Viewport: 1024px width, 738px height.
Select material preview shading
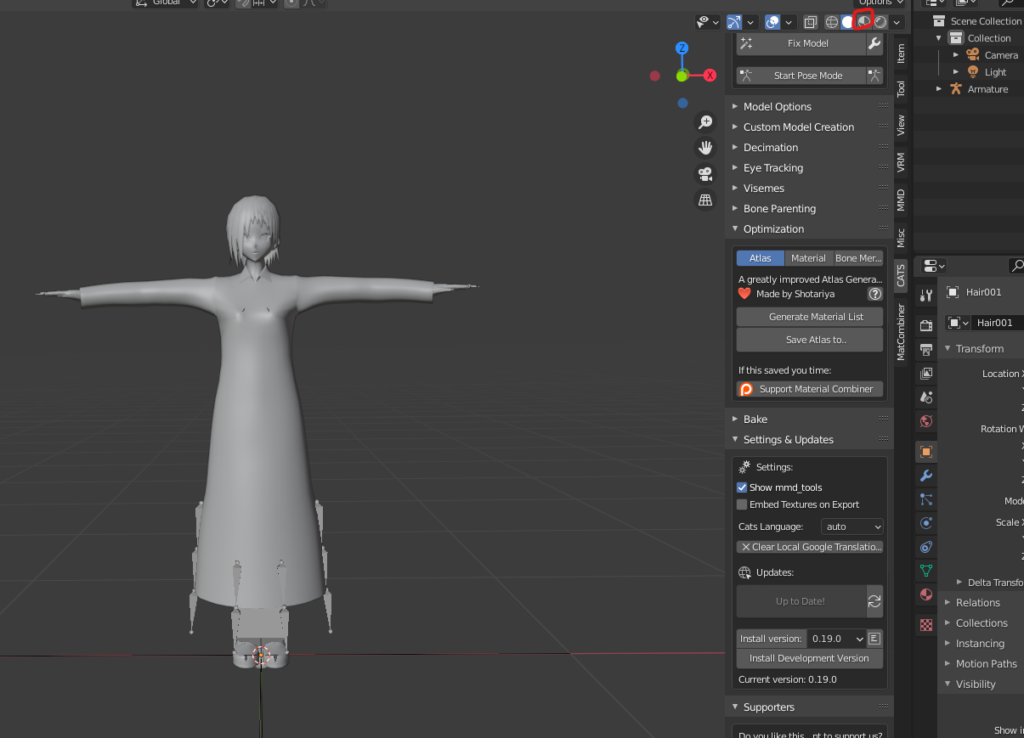[x=864, y=22]
